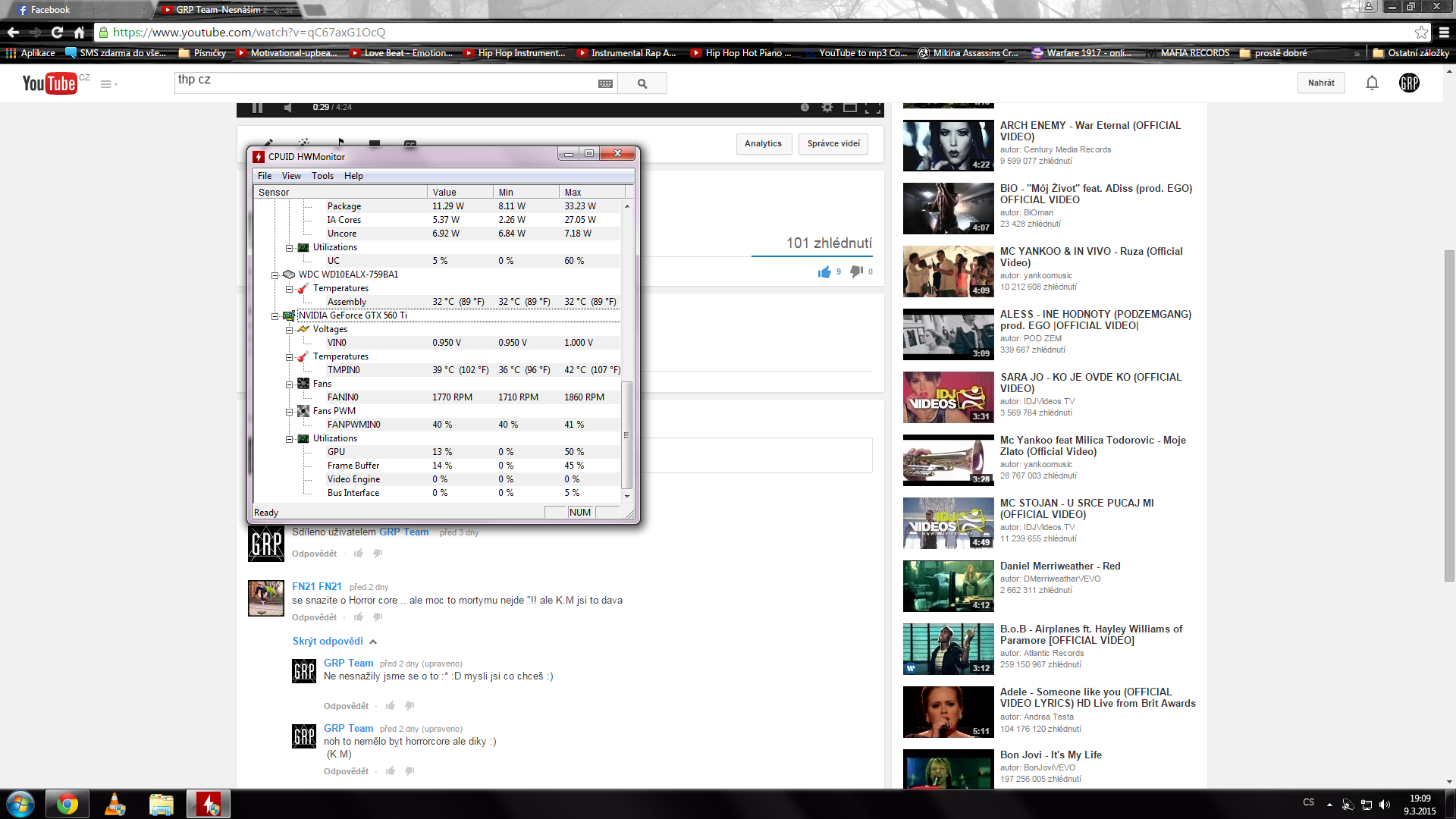Collapse the GPU Fans group
This screenshot has width=1456, height=819.
point(289,384)
